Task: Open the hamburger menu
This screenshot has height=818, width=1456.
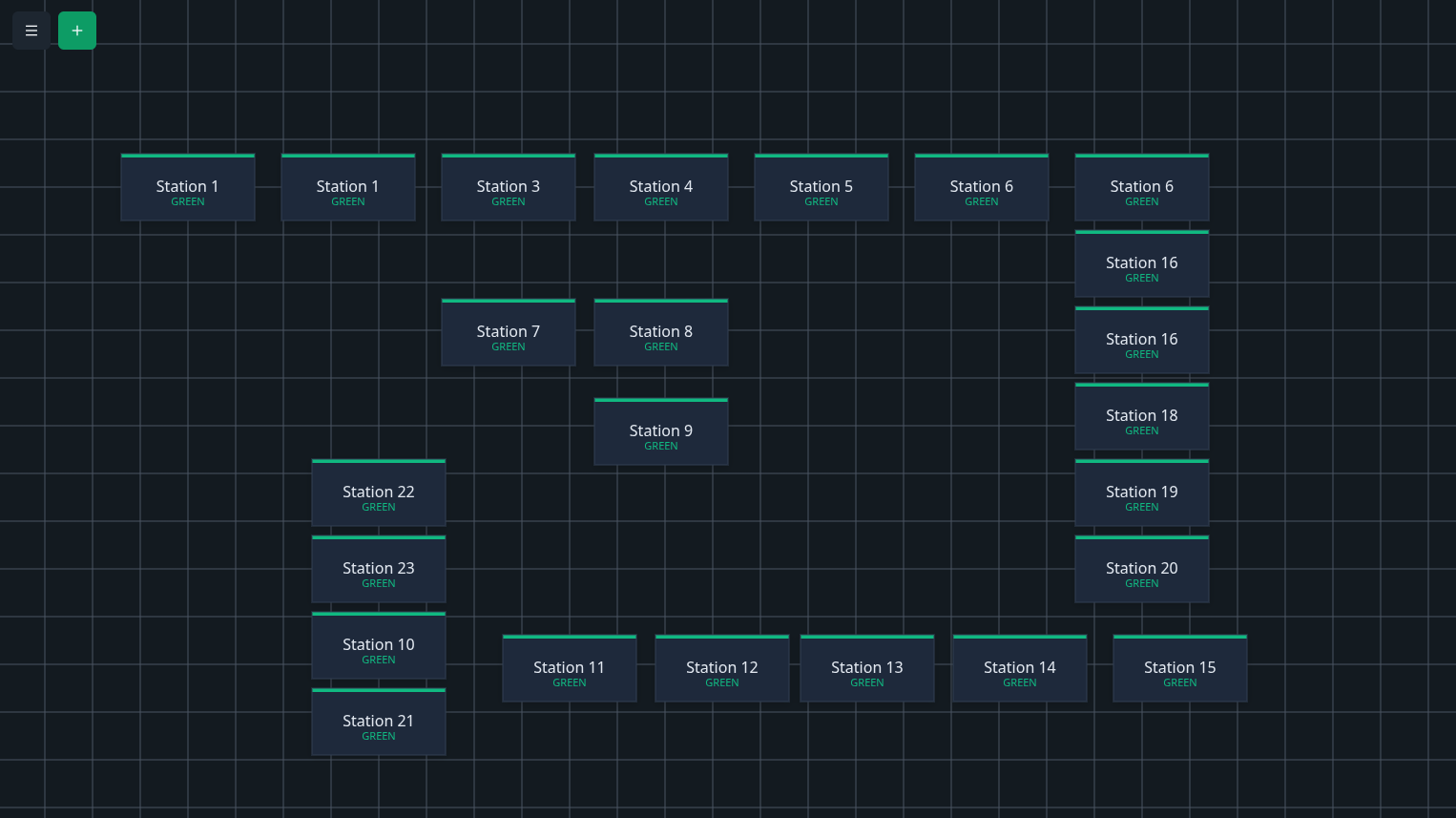Action: pyautogui.click(x=31, y=30)
